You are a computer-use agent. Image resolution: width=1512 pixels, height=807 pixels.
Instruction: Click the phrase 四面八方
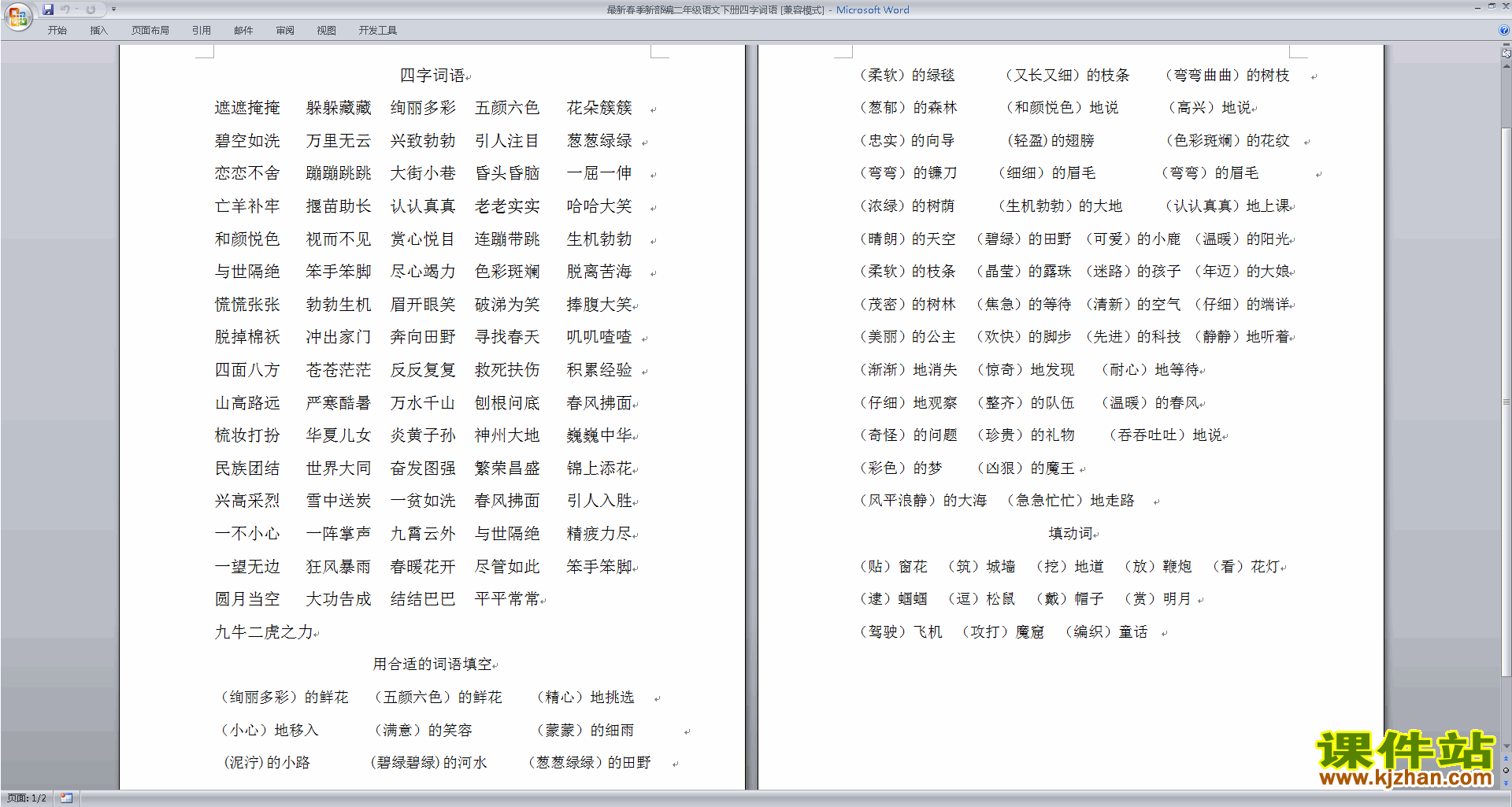[x=247, y=370]
